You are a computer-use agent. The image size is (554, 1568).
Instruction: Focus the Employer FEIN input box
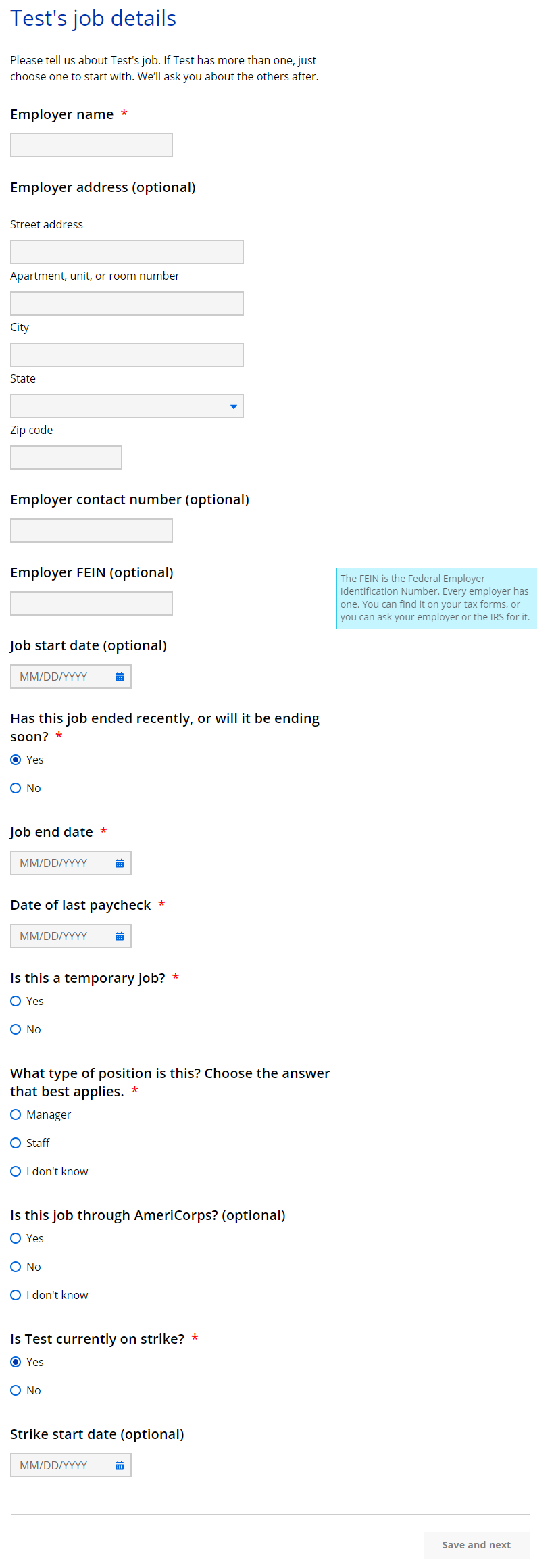(91, 604)
